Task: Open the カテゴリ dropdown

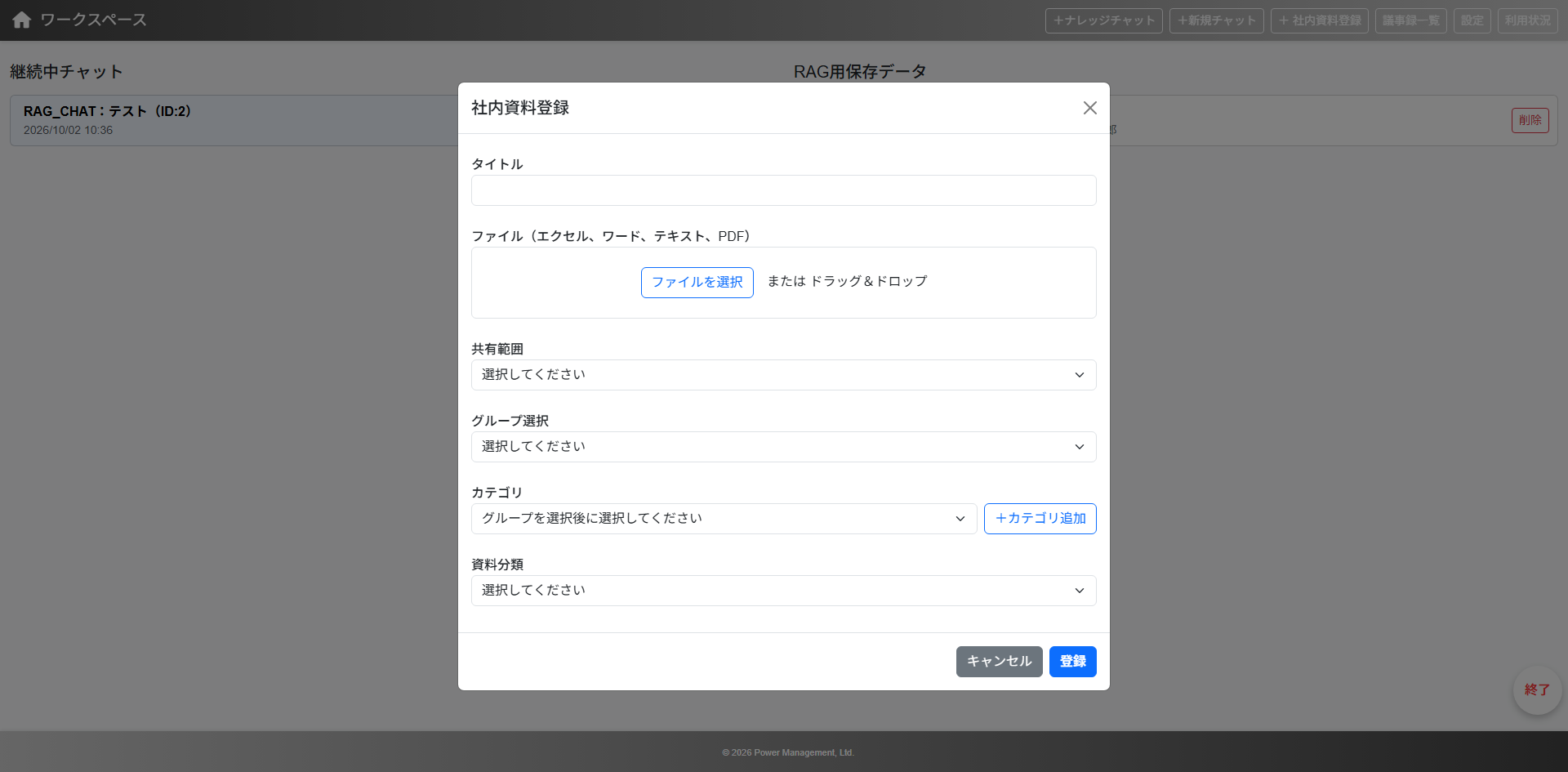Action: point(724,519)
